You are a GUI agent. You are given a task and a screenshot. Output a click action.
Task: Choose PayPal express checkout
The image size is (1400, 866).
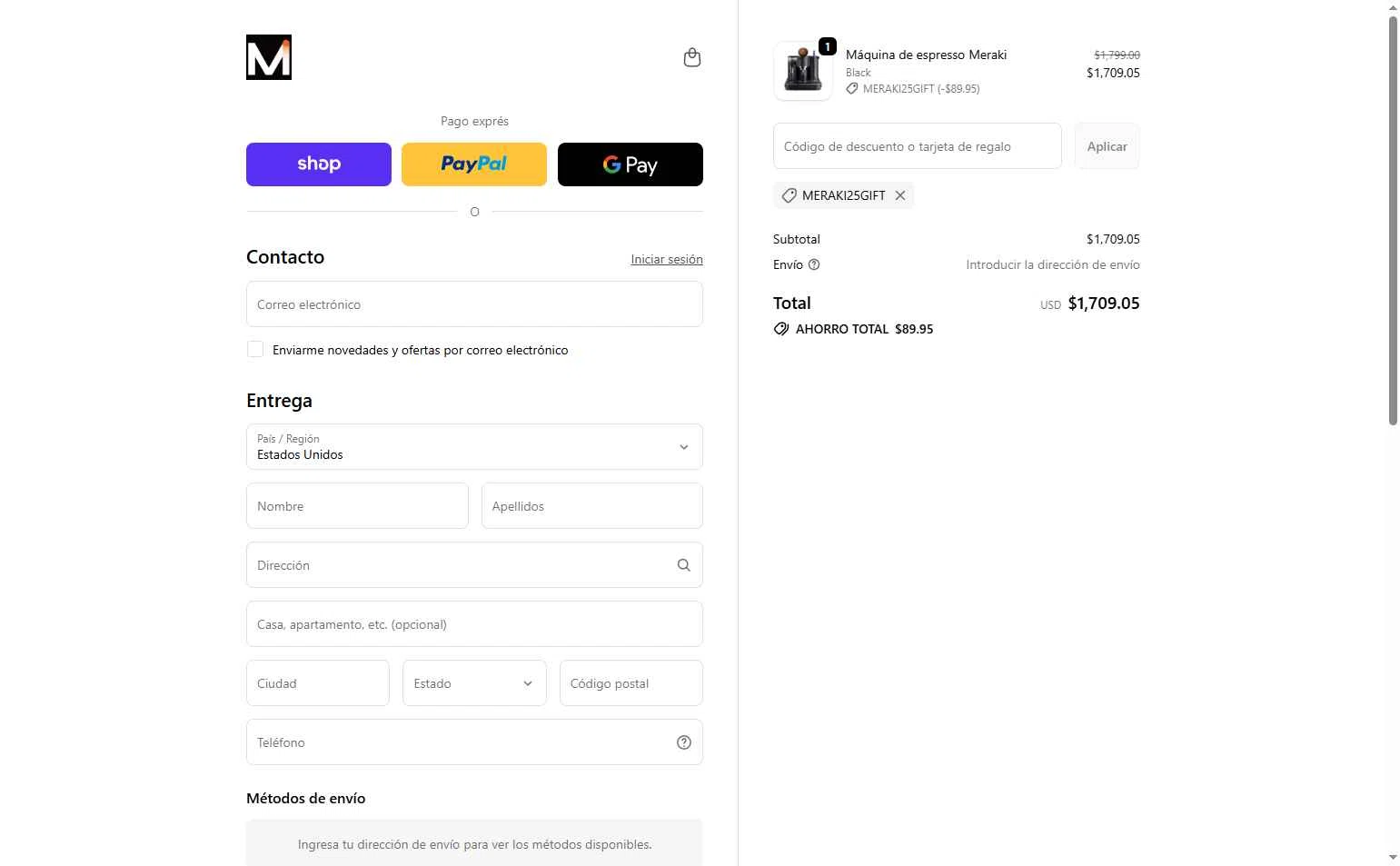pyautogui.click(x=474, y=164)
